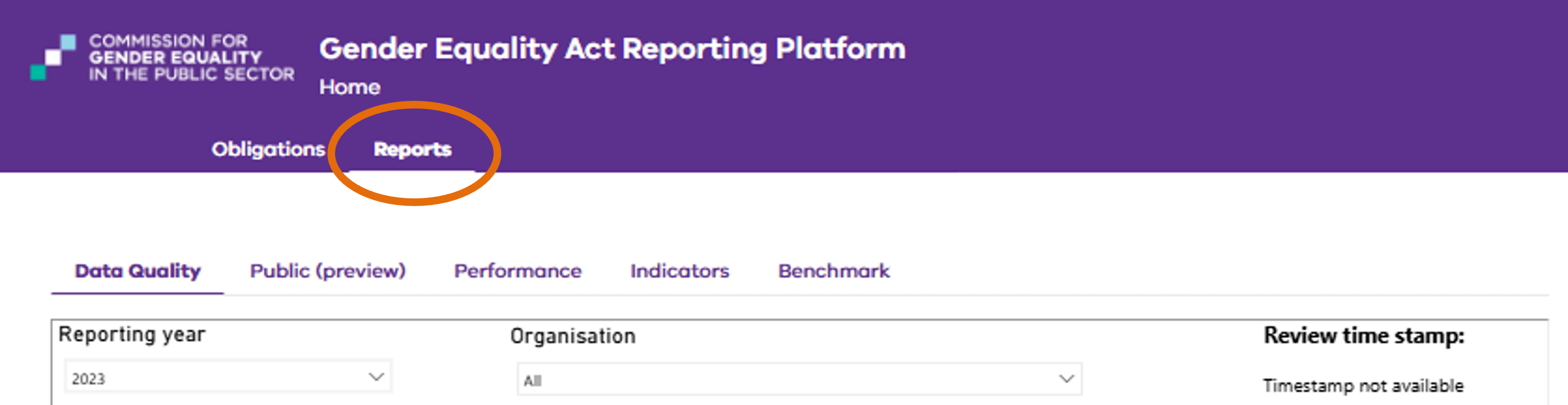The width and height of the screenshot is (1568, 405).
Task: Open the Public (preview) tab
Action: [x=327, y=271]
